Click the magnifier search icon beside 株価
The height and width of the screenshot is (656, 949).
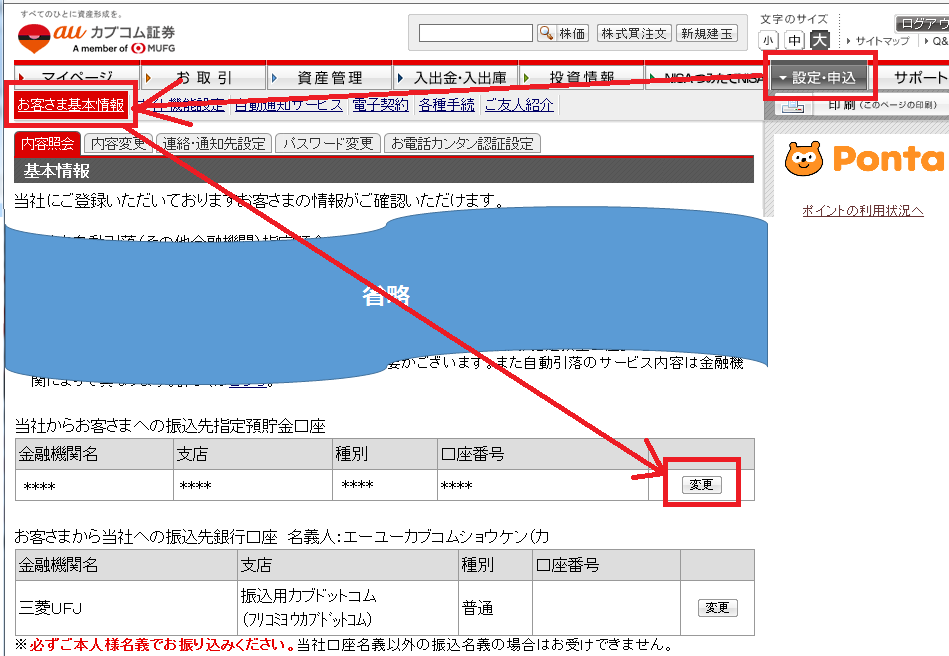click(546, 33)
